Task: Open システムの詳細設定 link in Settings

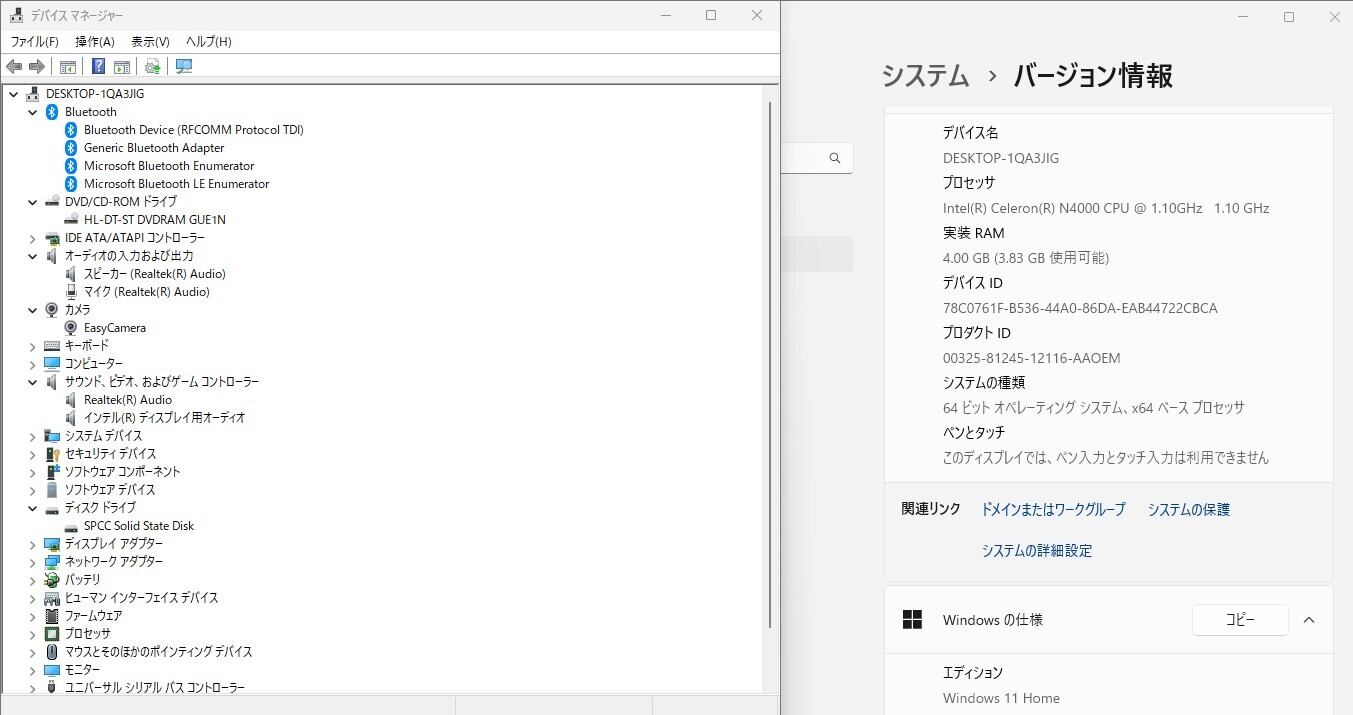Action: [x=1037, y=551]
